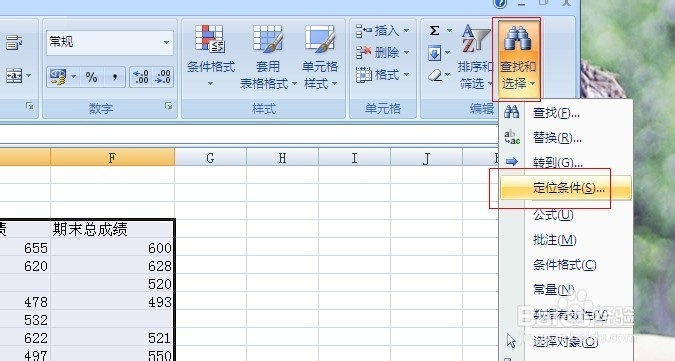Screen dimensions: 675x361
Task: Choose 定位条件(S)... menu item
Action: 566,188
